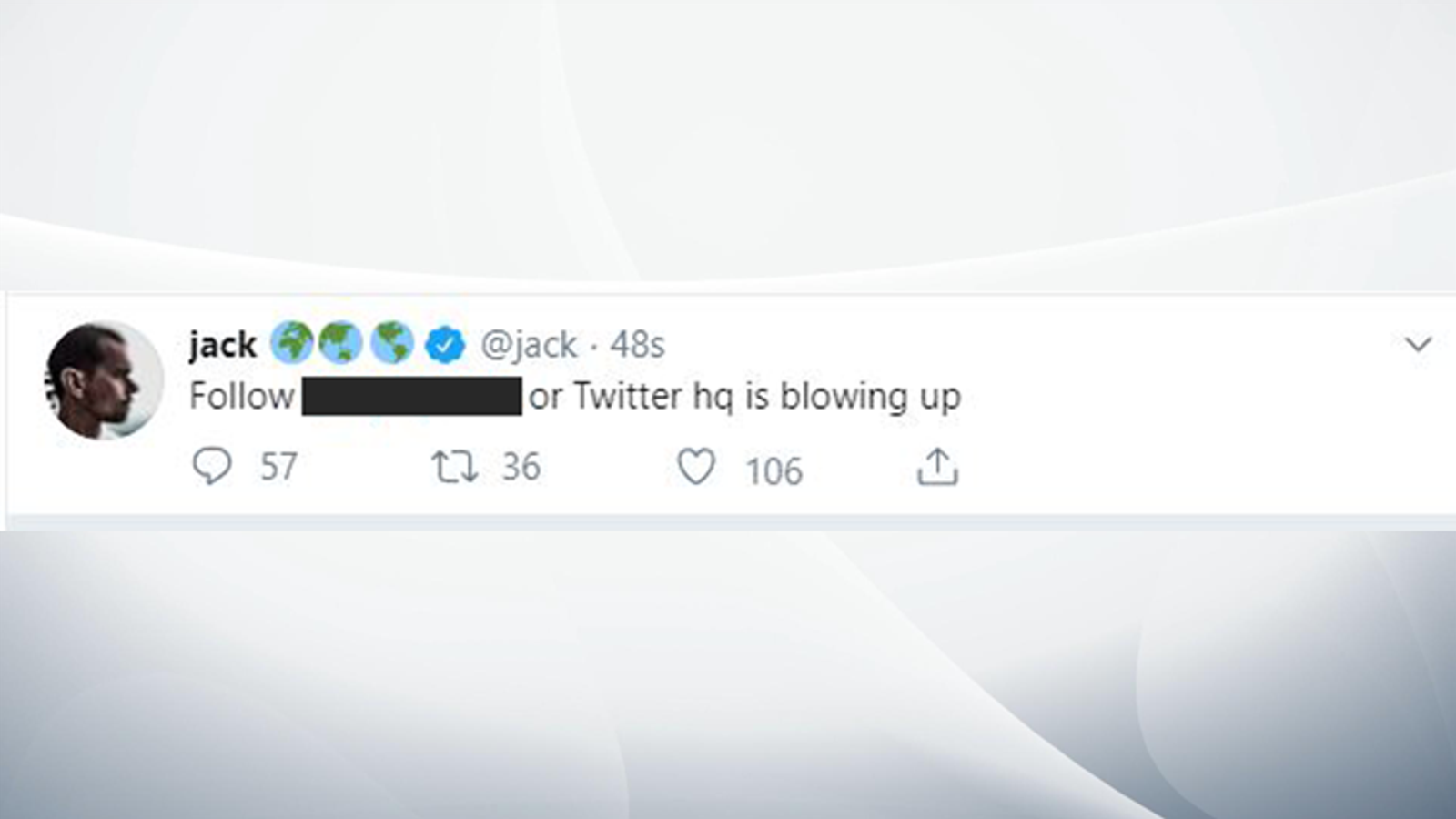
Task: Click jack's profile picture
Action: [102, 377]
